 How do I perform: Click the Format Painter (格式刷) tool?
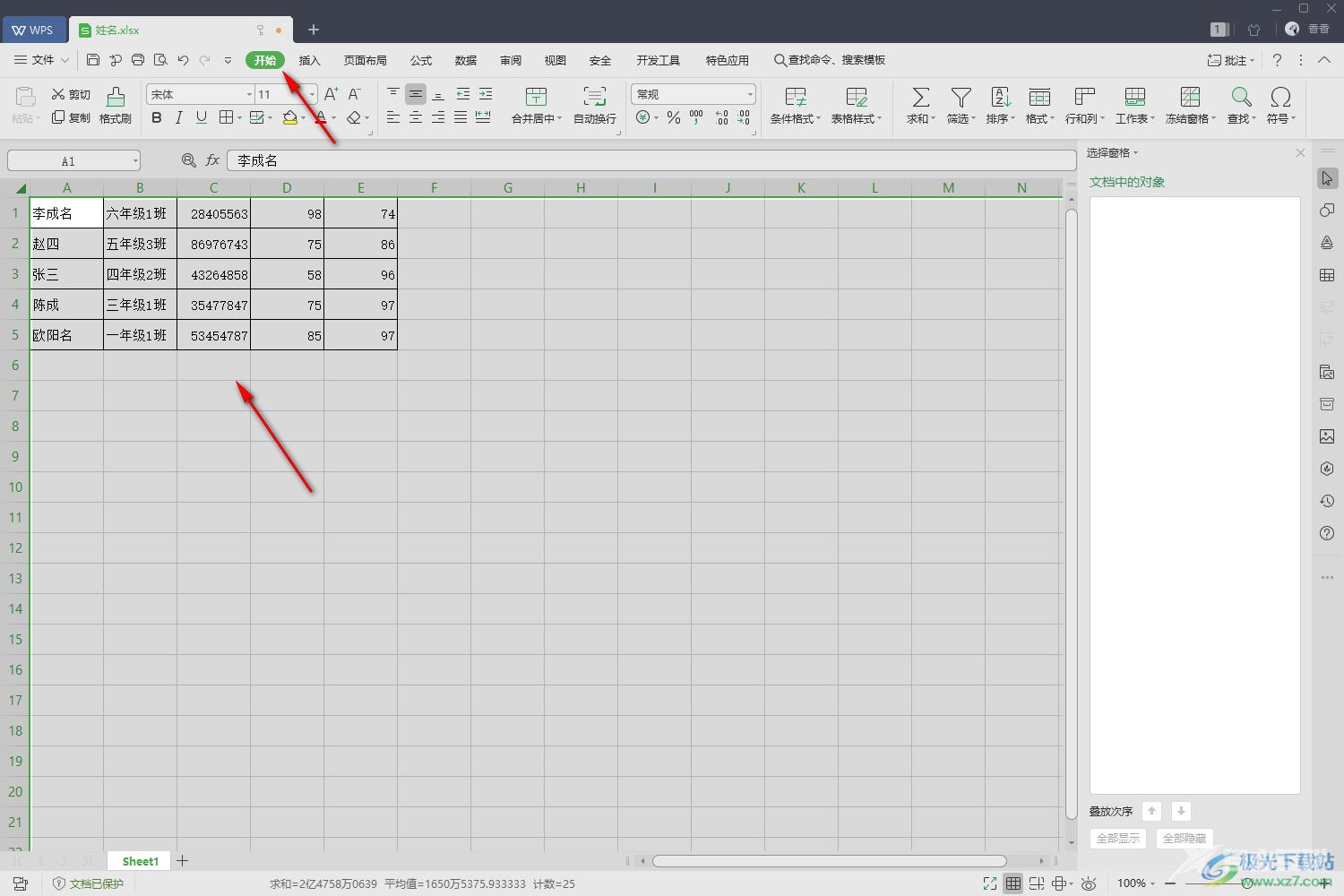[x=116, y=105]
